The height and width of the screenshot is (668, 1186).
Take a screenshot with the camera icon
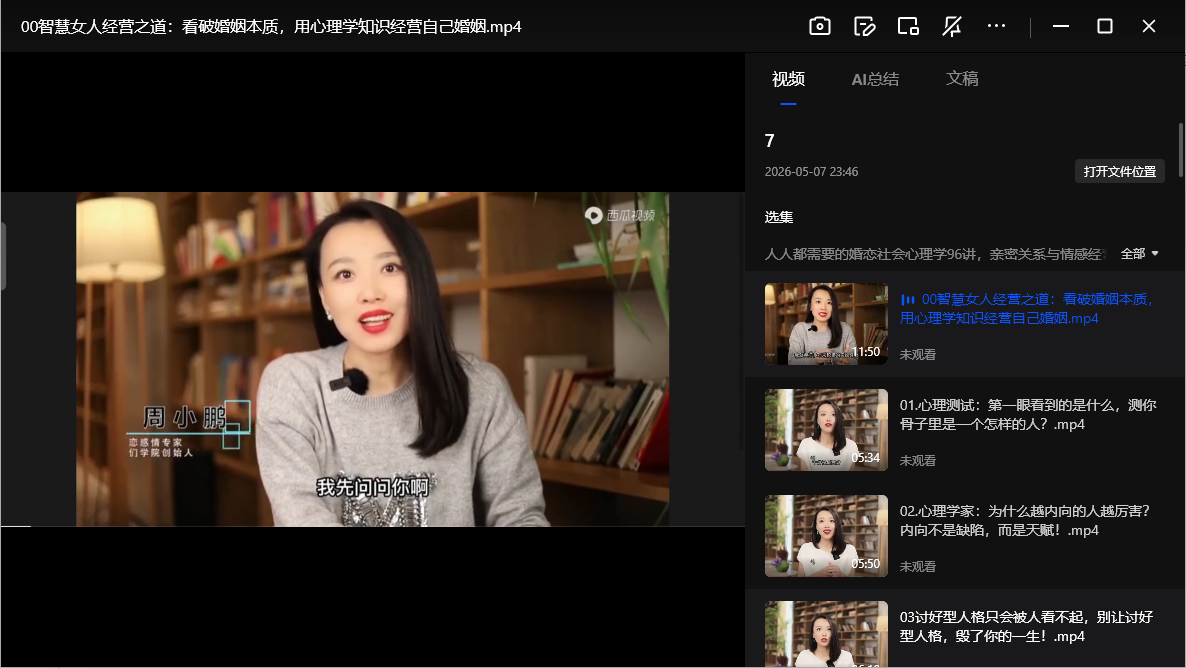(820, 26)
